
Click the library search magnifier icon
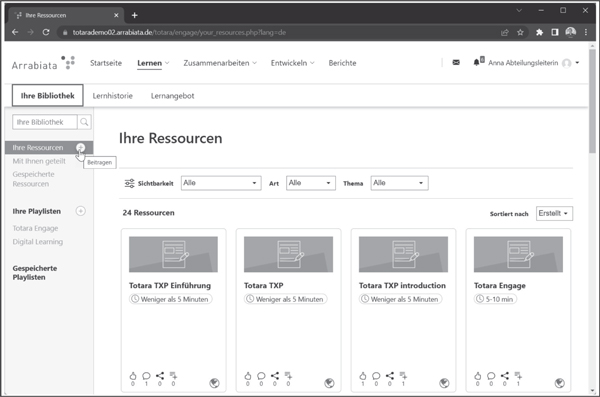point(84,122)
